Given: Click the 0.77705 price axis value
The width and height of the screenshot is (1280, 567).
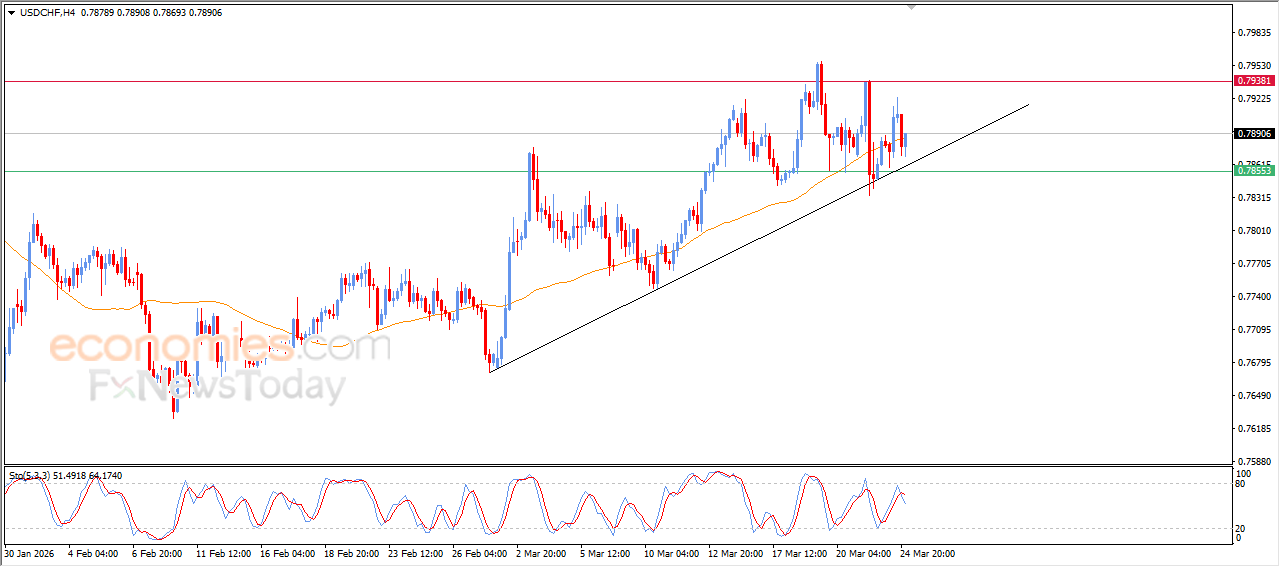Looking at the screenshot, I should pyautogui.click(x=1254, y=264).
